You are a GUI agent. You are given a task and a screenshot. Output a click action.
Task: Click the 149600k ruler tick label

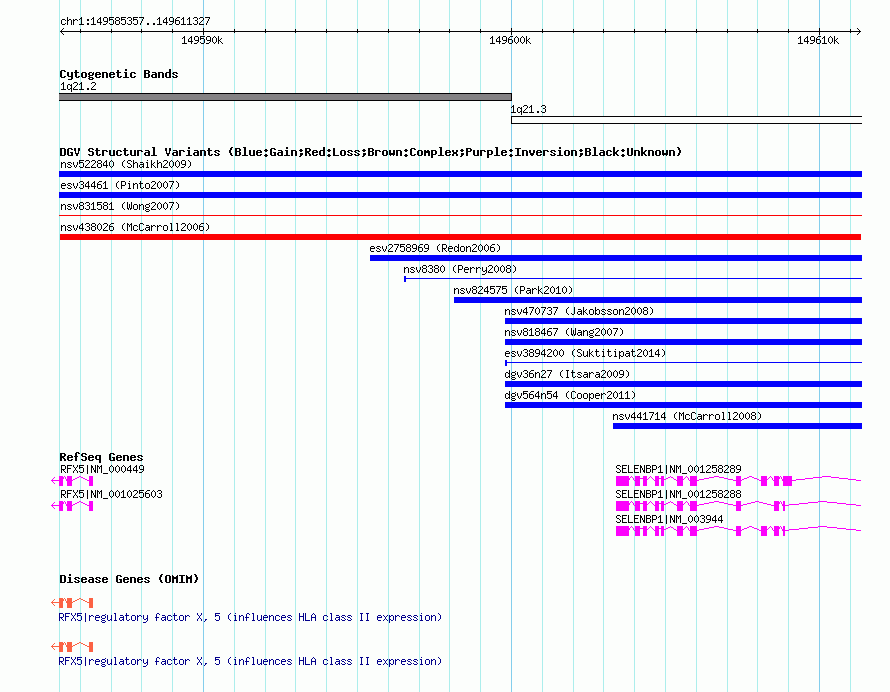510,40
